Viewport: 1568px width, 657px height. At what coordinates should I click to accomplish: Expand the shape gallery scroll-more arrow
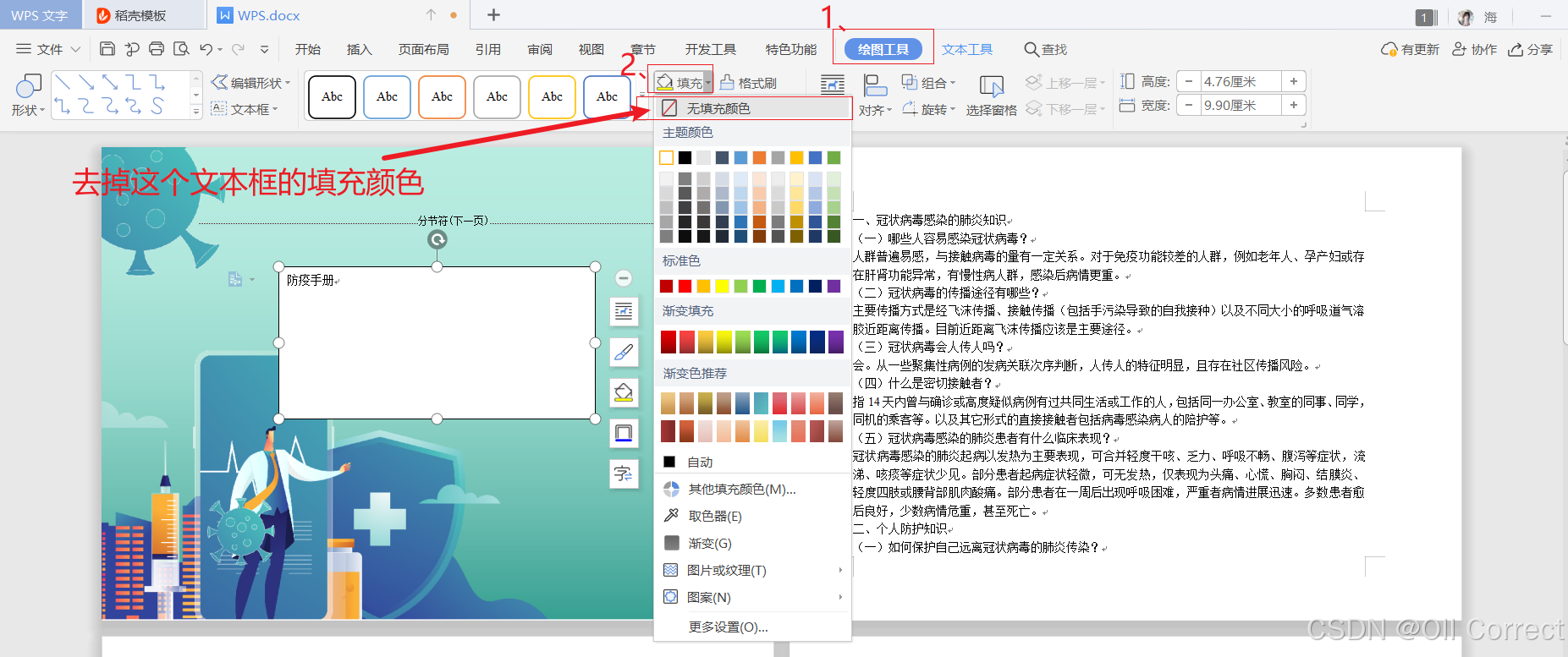[196, 111]
